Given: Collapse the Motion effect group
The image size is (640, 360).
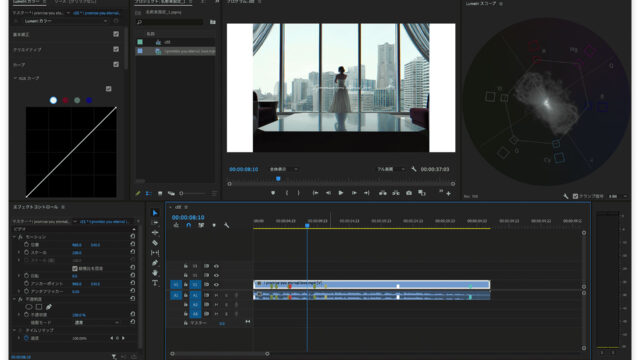Looking at the screenshot, I should pos(14,237).
